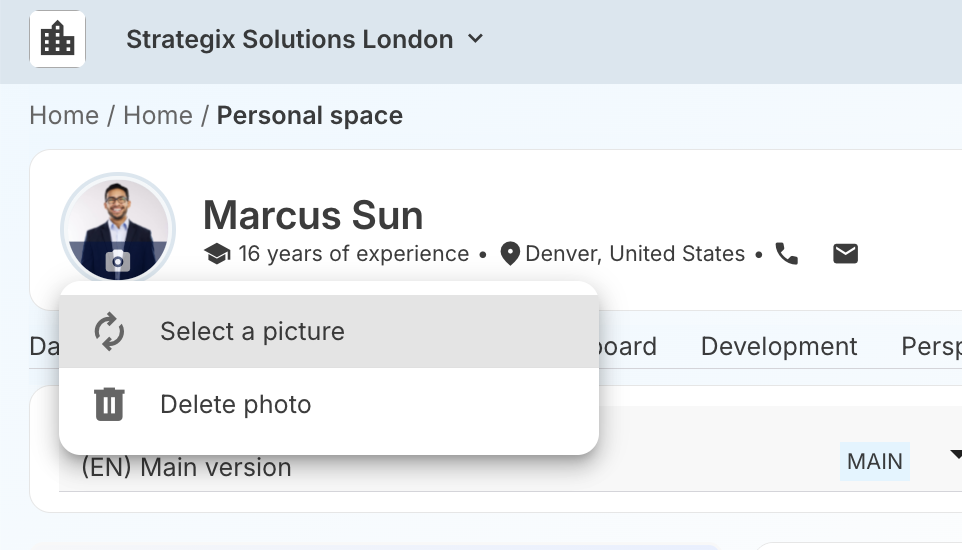The height and width of the screenshot is (550, 962).
Task: Choose 'Delete photo' from the menu
Action: coord(235,404)
